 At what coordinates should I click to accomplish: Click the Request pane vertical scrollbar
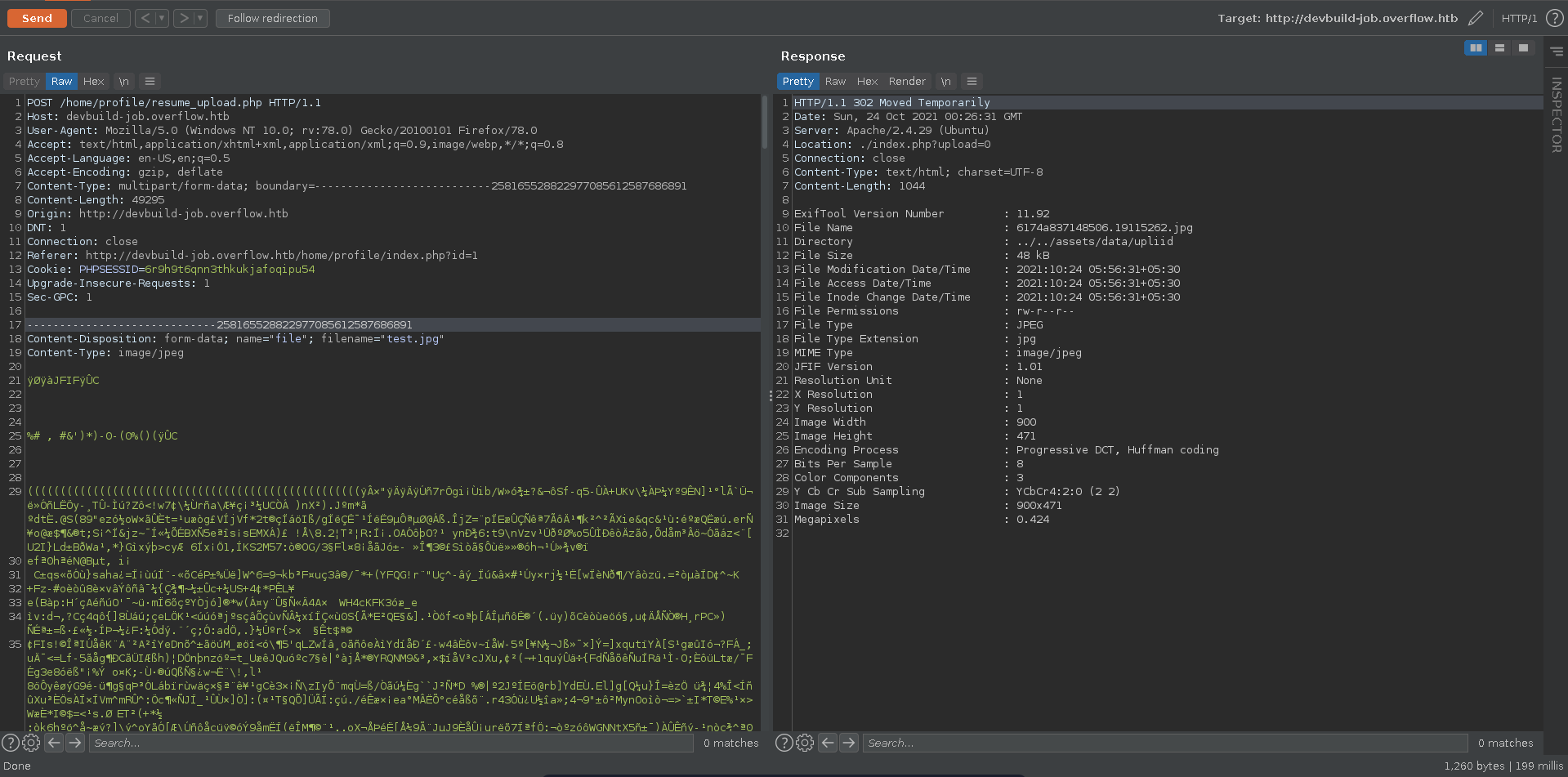point(765,123)
